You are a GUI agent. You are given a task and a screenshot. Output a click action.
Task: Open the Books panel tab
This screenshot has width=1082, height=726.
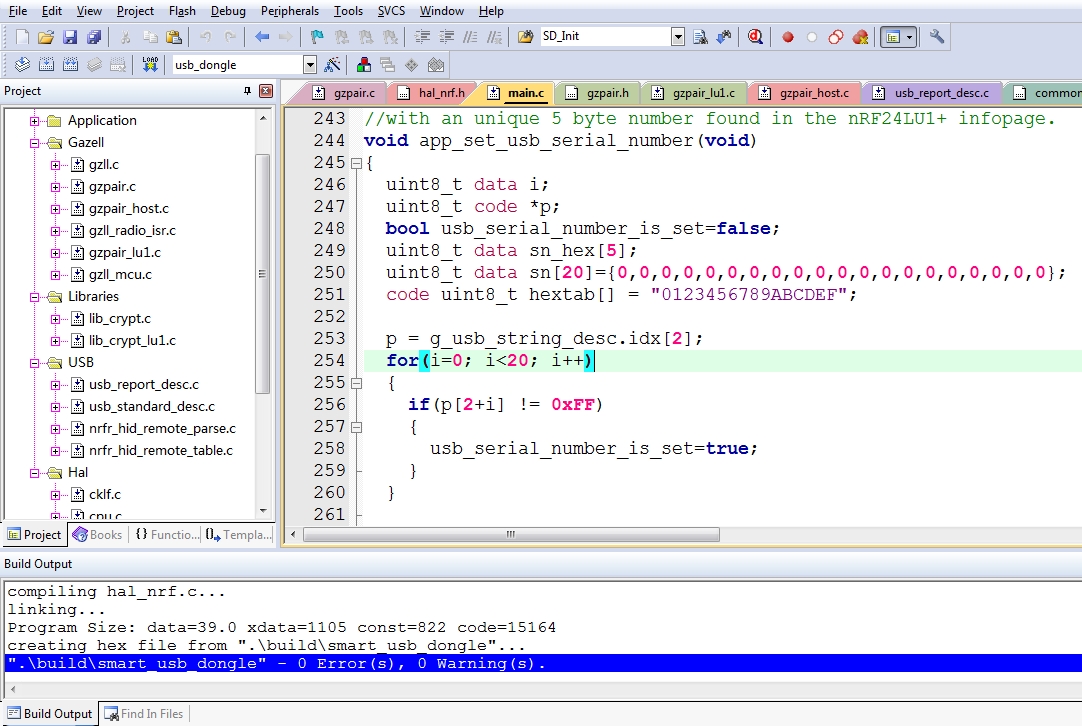coord(97,535)
